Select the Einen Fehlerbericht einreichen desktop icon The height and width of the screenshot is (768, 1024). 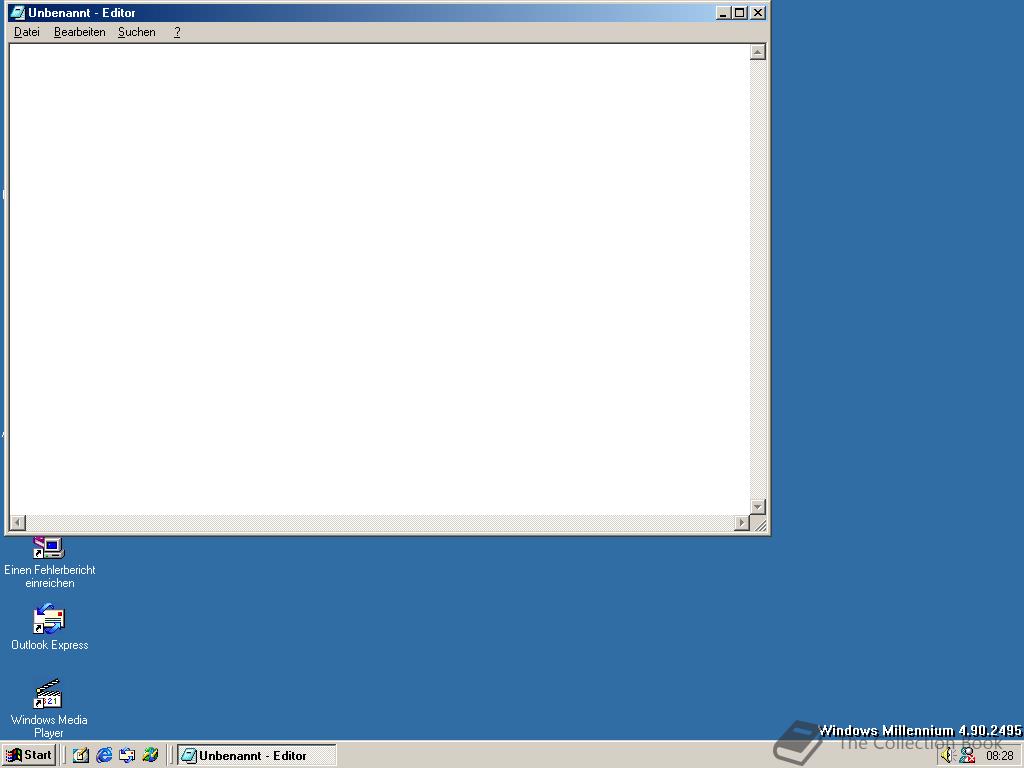point(49,563)
